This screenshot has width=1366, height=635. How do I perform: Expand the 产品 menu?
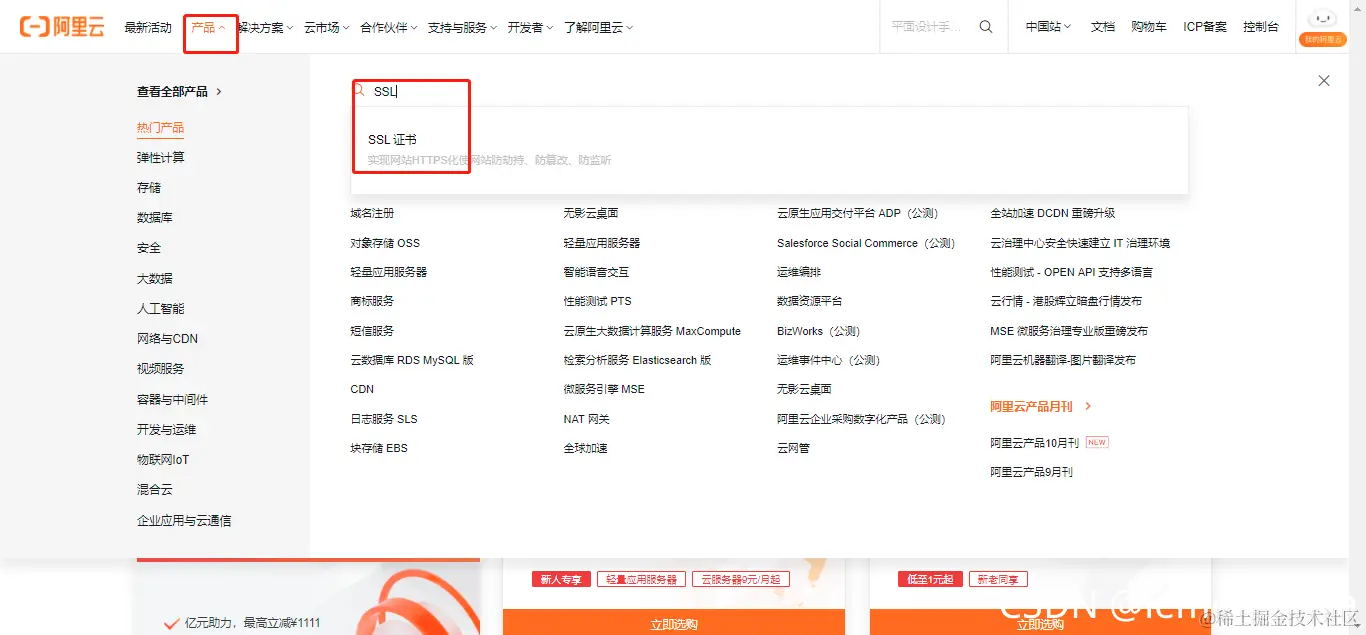(x=208, y=27)
